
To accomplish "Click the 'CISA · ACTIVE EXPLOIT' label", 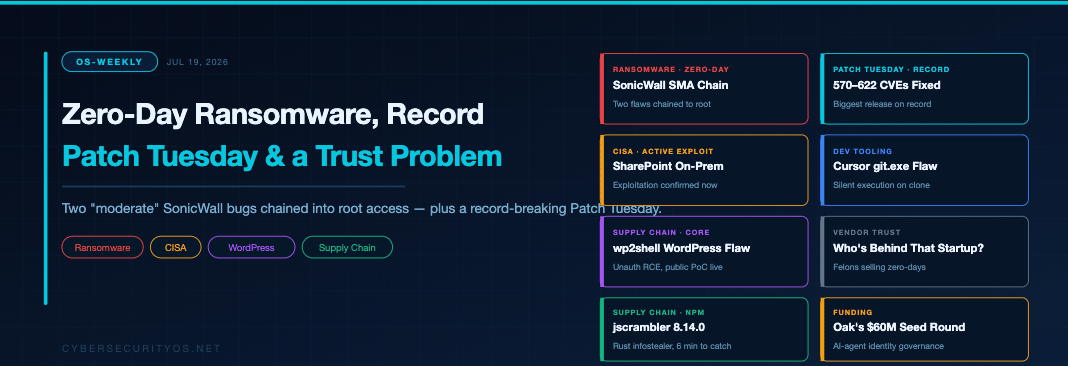I will (x=663, y=151).
